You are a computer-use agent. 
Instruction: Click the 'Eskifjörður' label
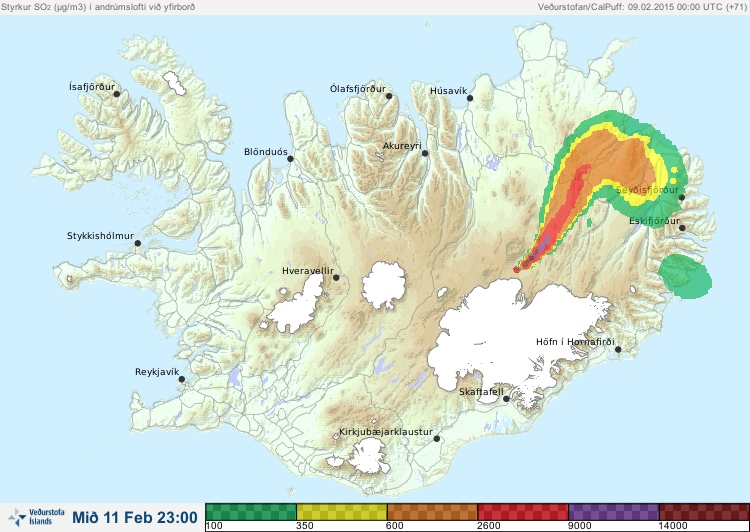point(654,221)
